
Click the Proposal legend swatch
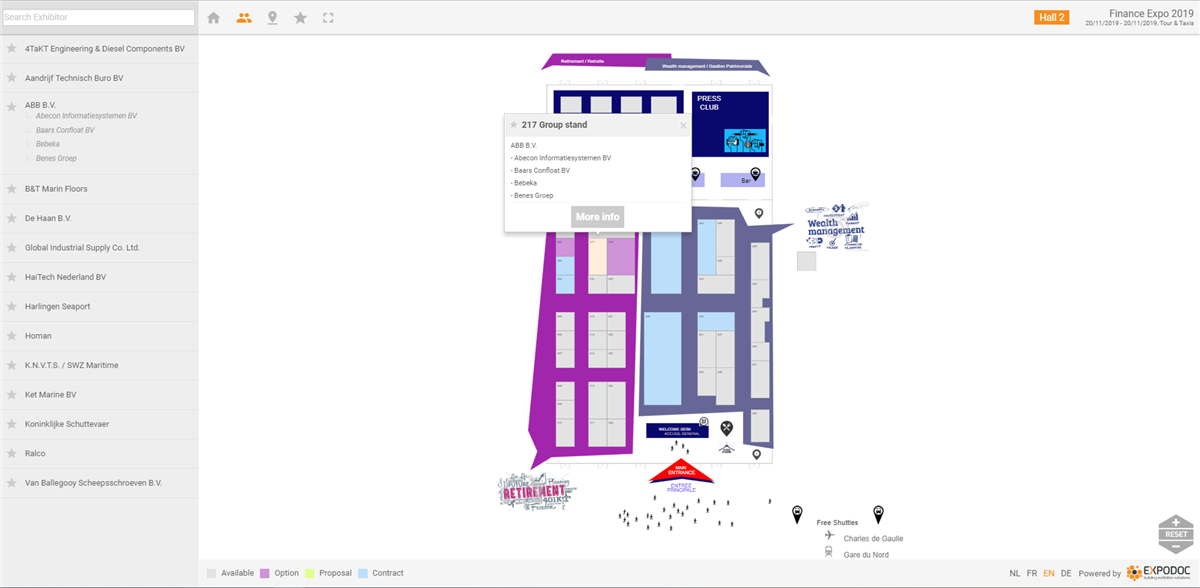pos(310,573)
